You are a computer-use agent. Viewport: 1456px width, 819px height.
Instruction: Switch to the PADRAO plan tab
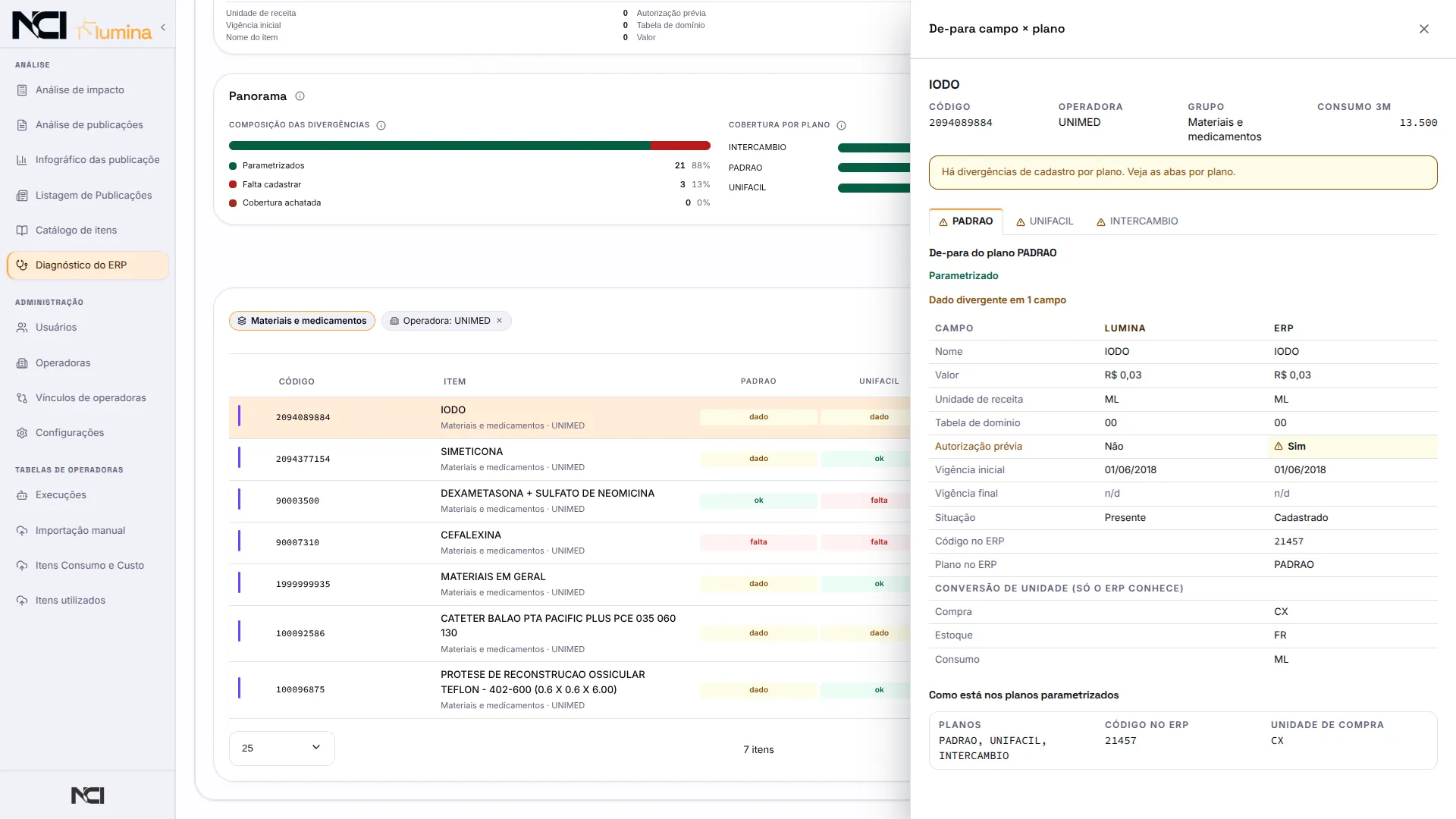coord(965,221)
